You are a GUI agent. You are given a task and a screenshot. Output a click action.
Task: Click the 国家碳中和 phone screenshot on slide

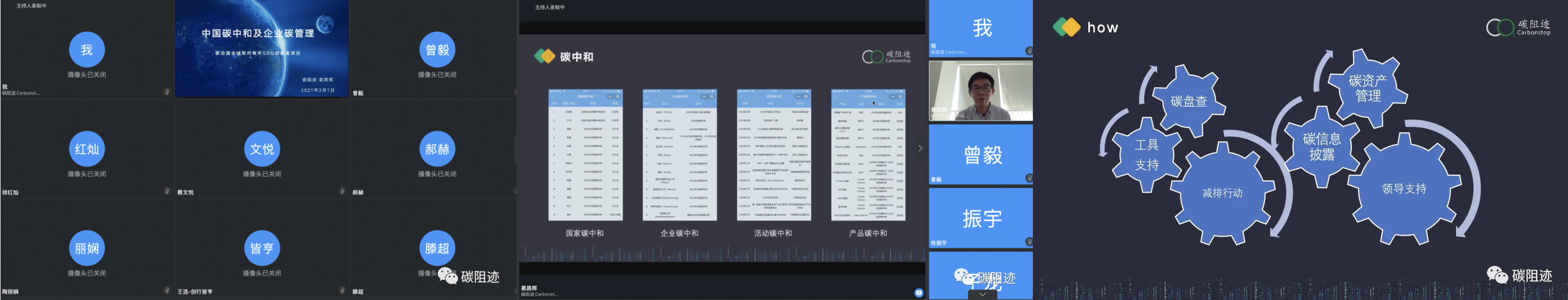tap(585, 155)
